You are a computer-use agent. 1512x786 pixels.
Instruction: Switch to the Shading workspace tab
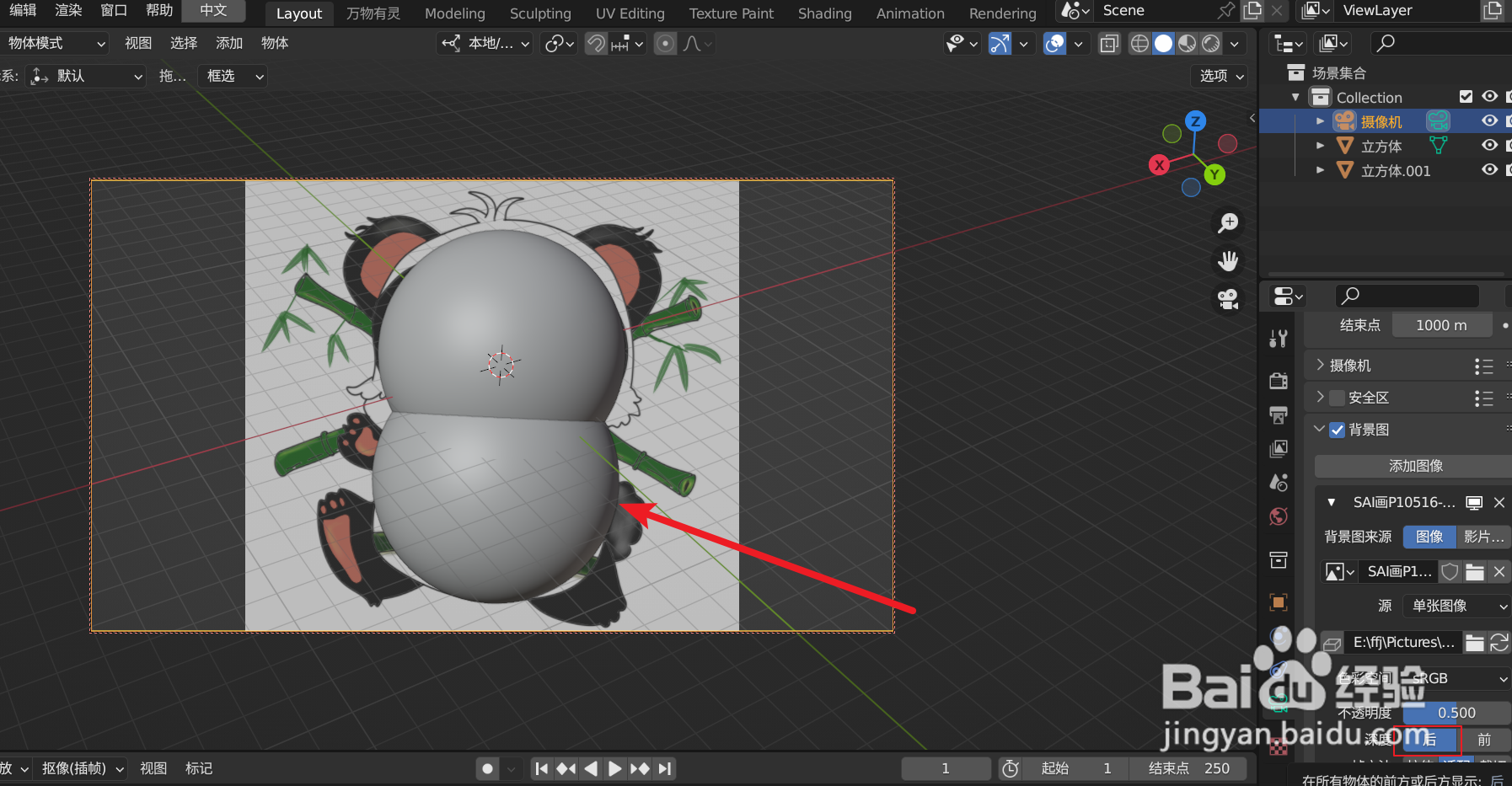pos(824,13)
